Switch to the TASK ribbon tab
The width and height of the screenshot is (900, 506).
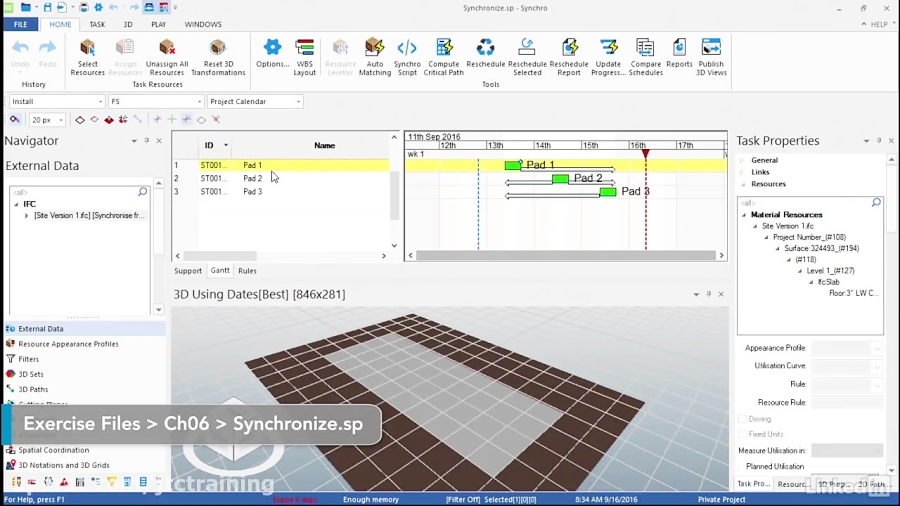point(97,24)
